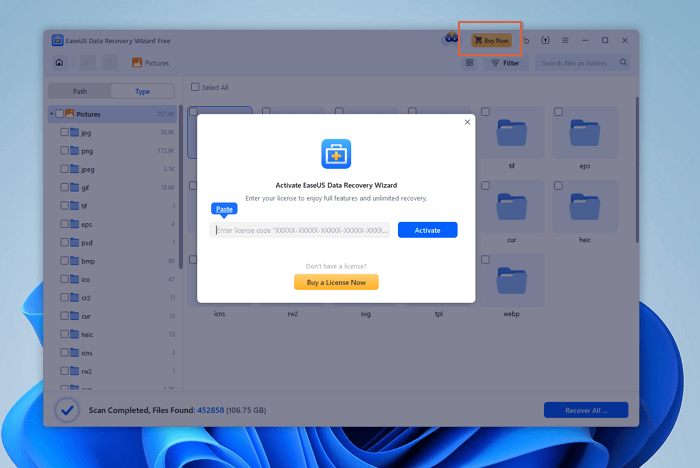
Task: Click the up arrow navigation icon
Action: coord(109,63)
